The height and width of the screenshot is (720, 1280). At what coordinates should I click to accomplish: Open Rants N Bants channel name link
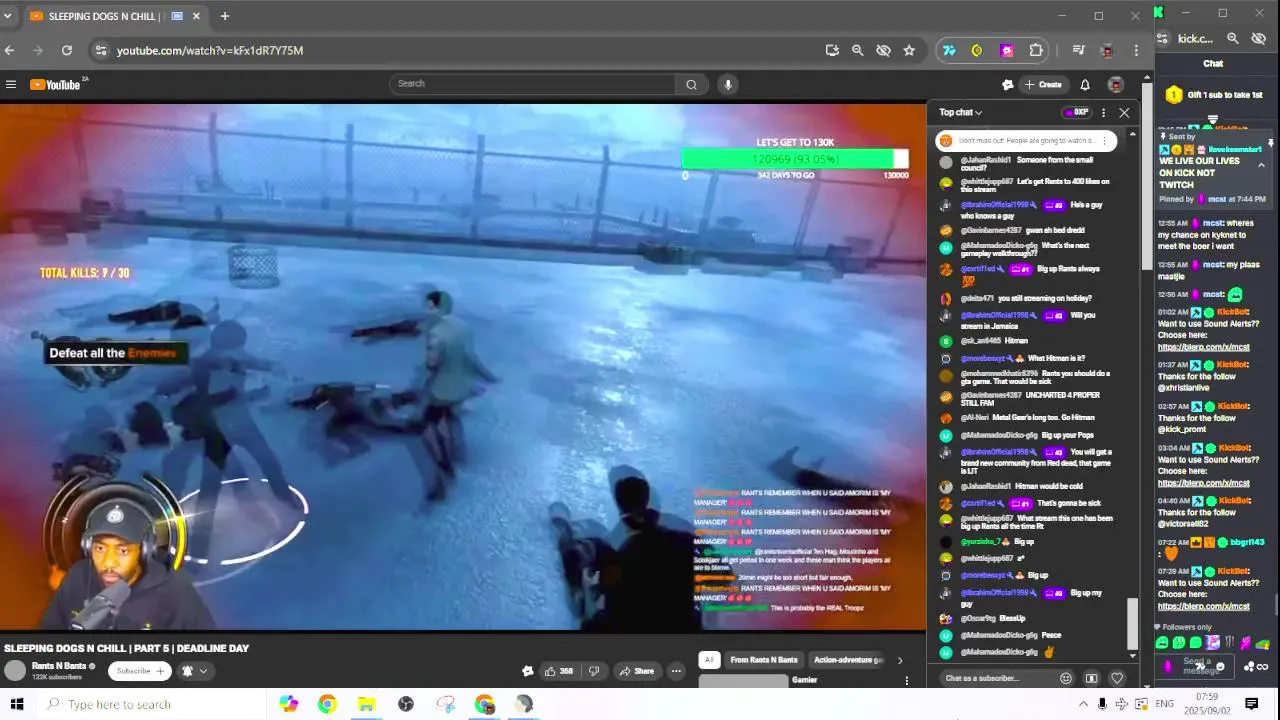(59, 666)
